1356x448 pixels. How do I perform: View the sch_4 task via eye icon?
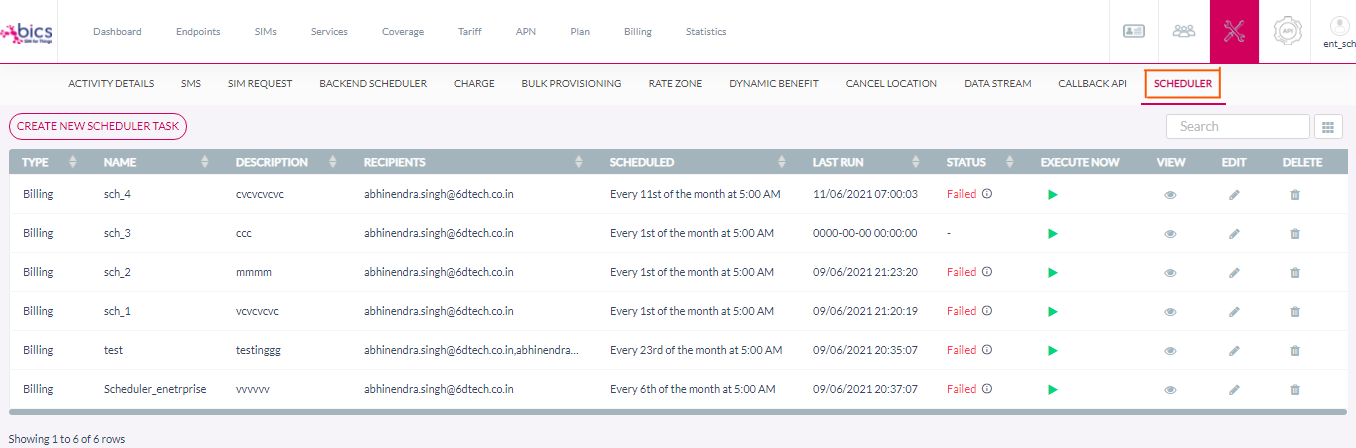tap(1170, 194)
